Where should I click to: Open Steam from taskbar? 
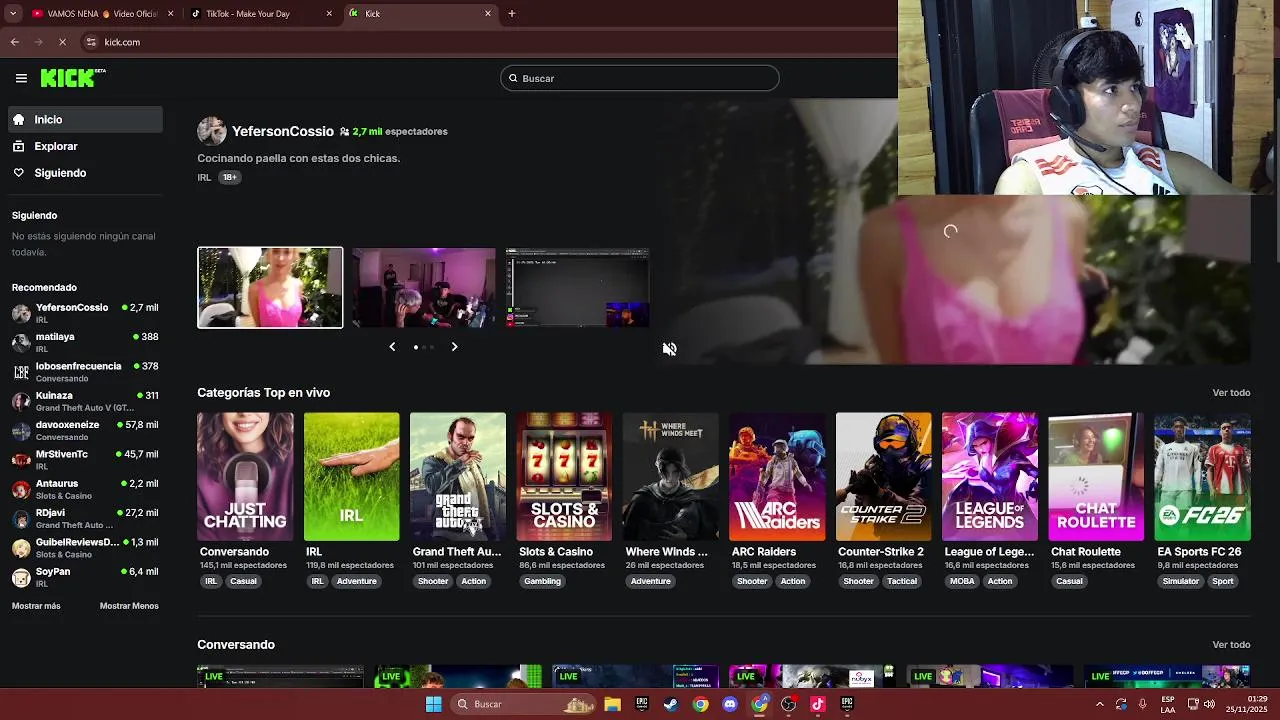[x=670, y=704]
